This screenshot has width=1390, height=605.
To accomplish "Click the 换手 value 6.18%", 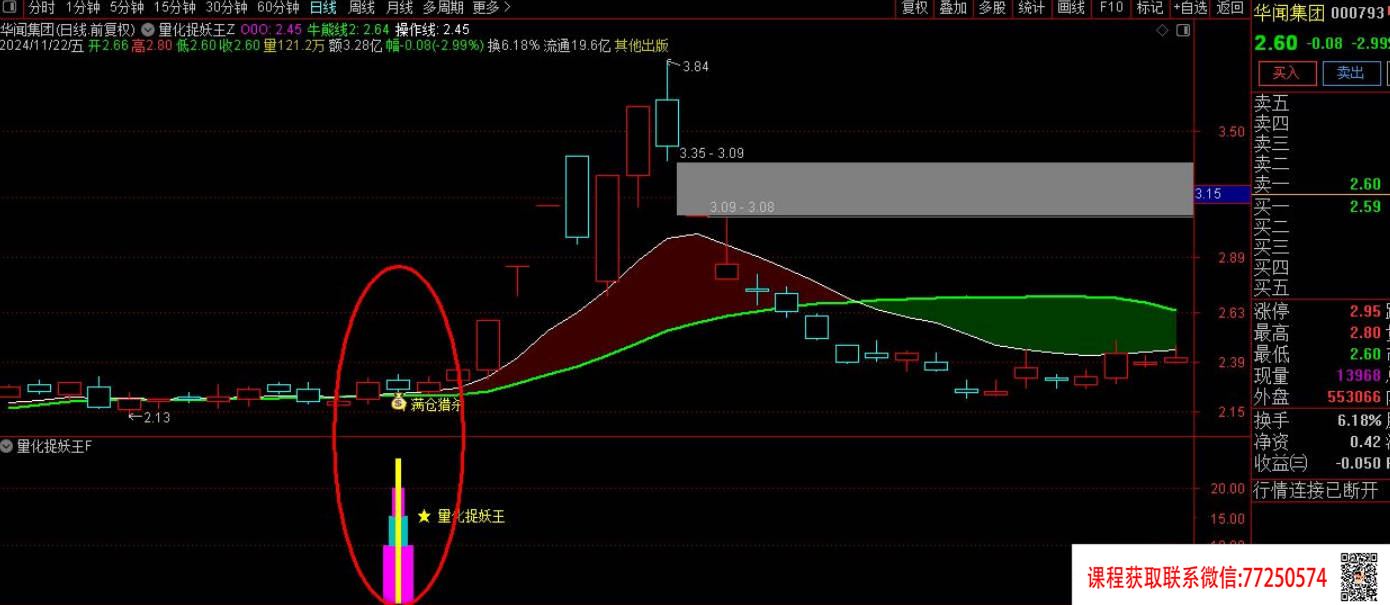I will coord(1359,420).
